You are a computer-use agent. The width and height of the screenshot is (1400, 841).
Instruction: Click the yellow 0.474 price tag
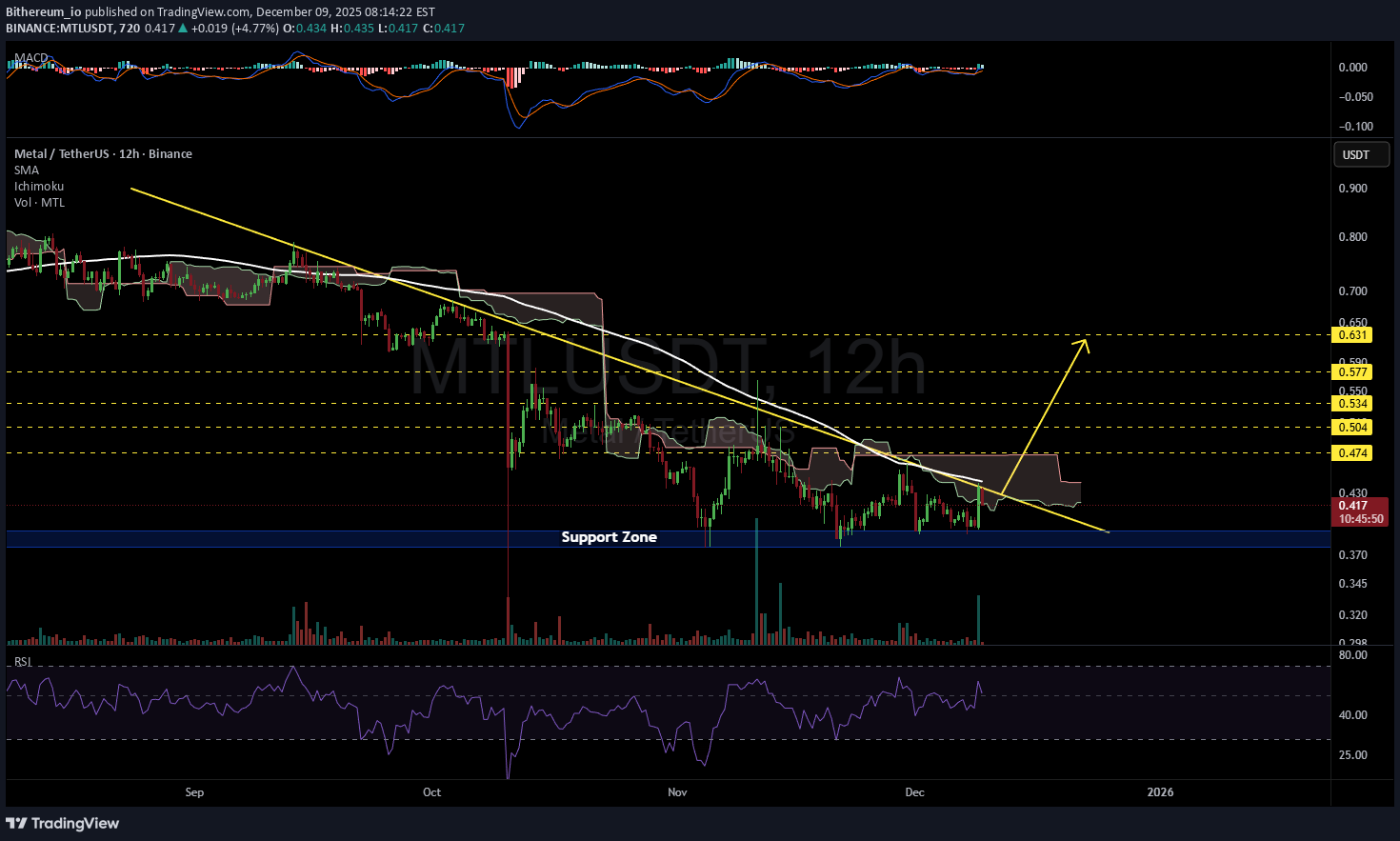click(1352, 453)
